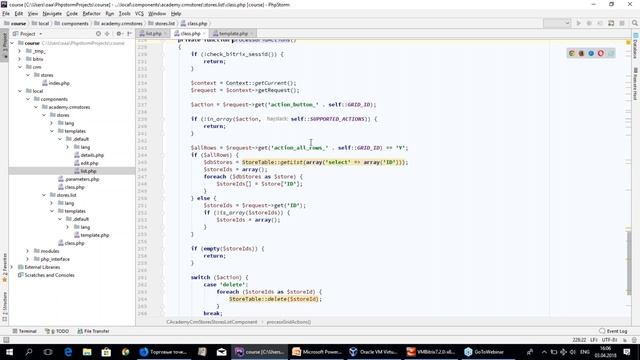Open in Firefox browser icon in editor
Image resolution: width=640 pixels, height=360 pixels.
point(581,53)
